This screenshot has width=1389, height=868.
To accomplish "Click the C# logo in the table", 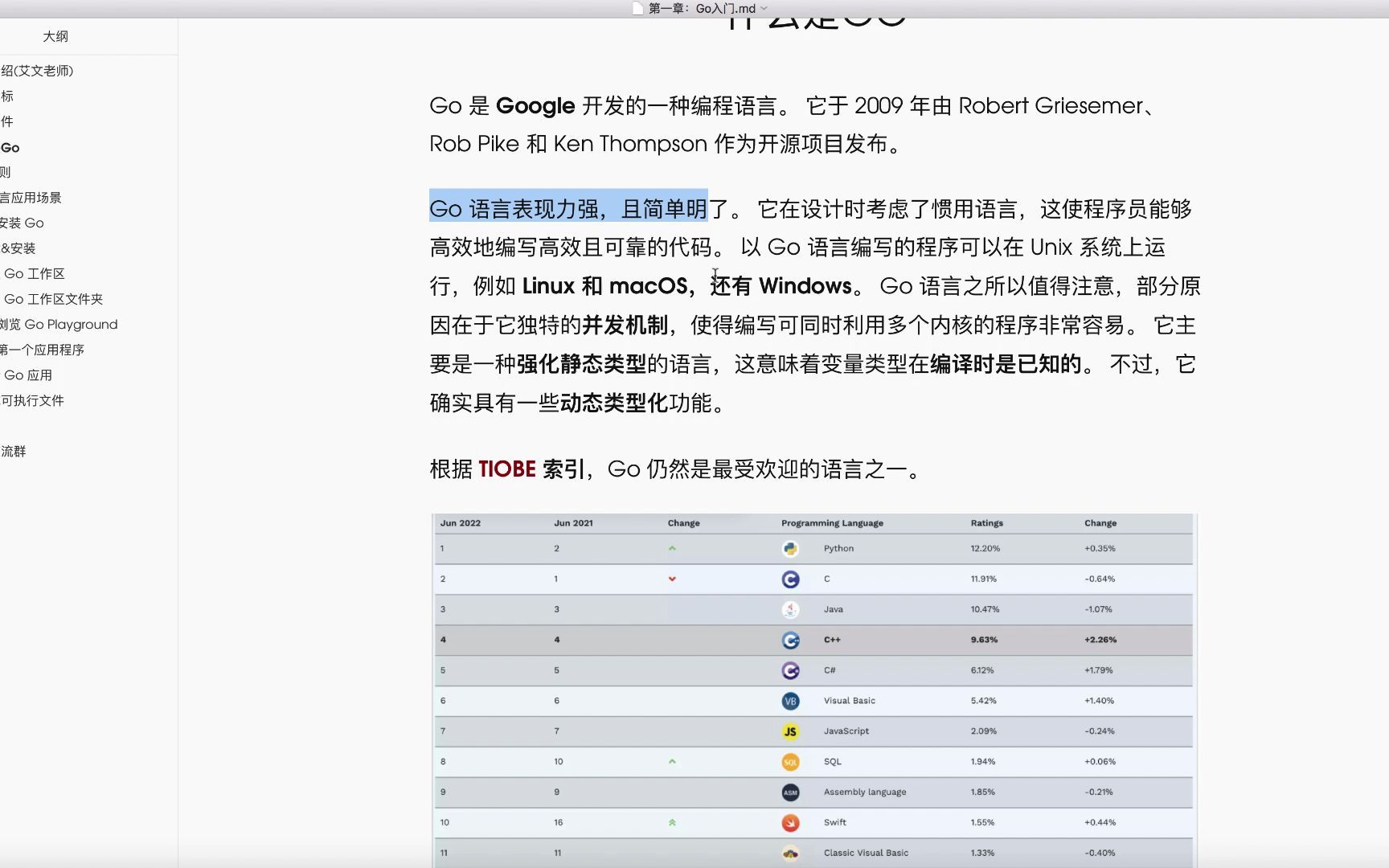I will pos(790,670).
